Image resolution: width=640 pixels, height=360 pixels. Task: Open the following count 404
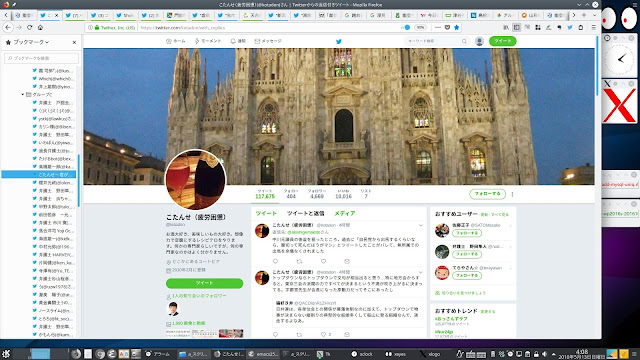click(x=291, y=194)
